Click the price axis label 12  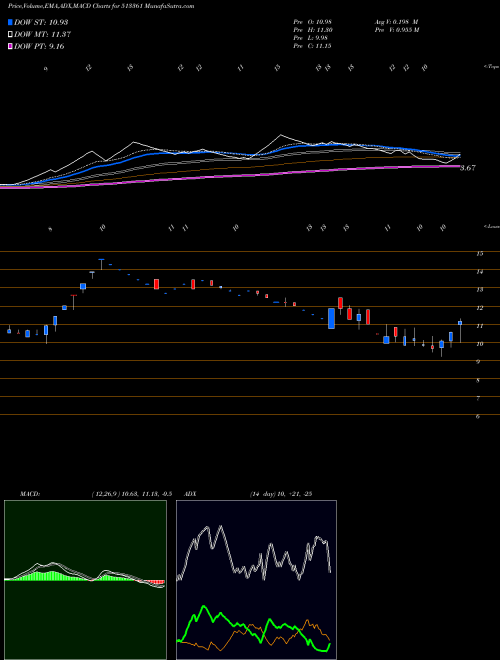[479, 308]
